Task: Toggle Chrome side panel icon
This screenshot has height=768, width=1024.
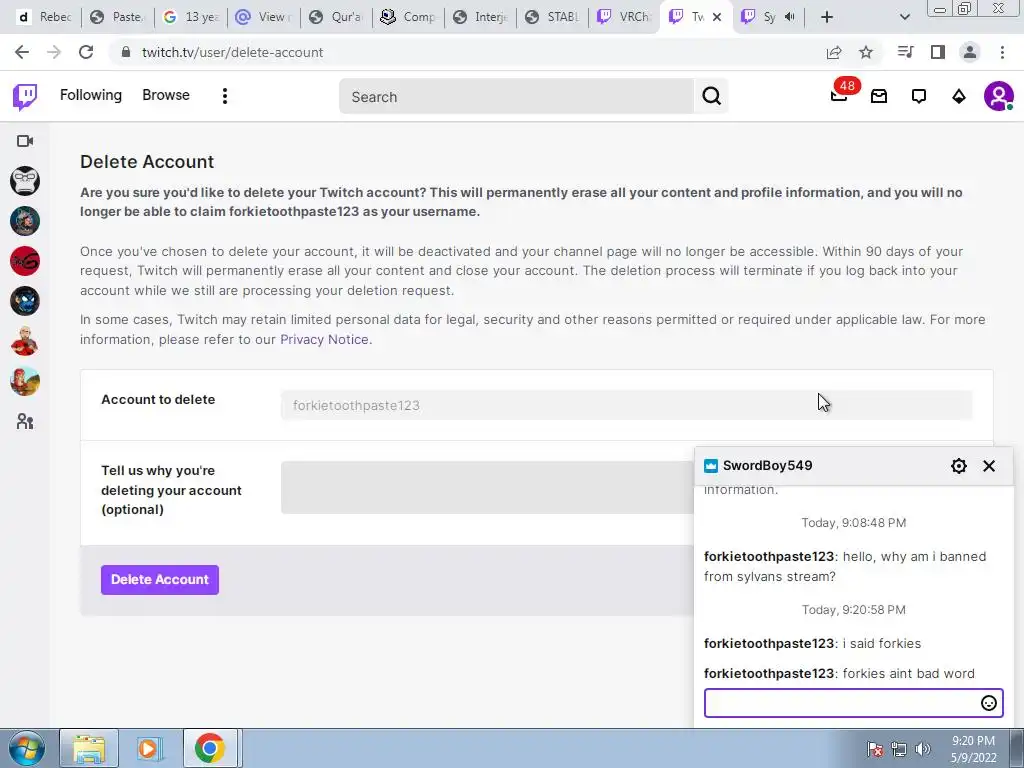Action: [x=938, y=52]
